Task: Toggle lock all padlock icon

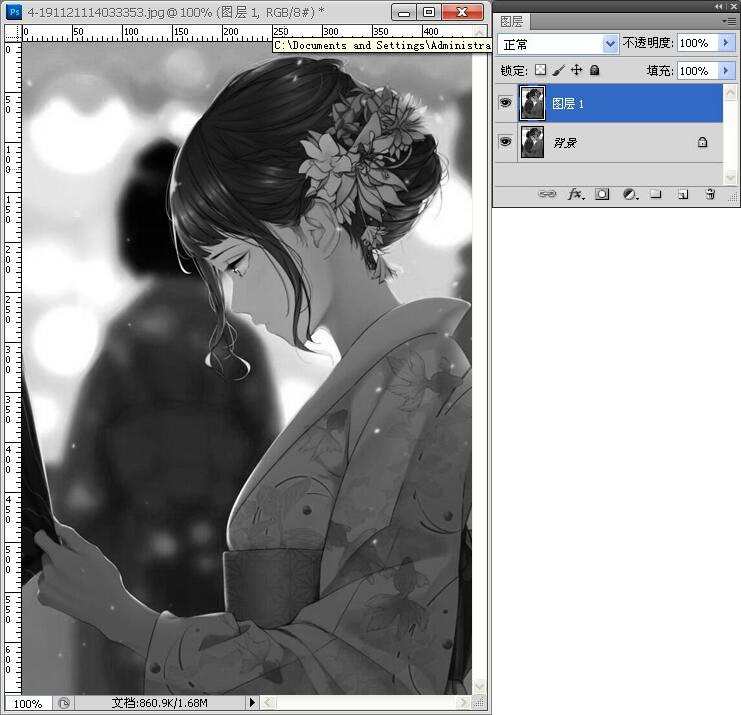Action: point(595,70)
